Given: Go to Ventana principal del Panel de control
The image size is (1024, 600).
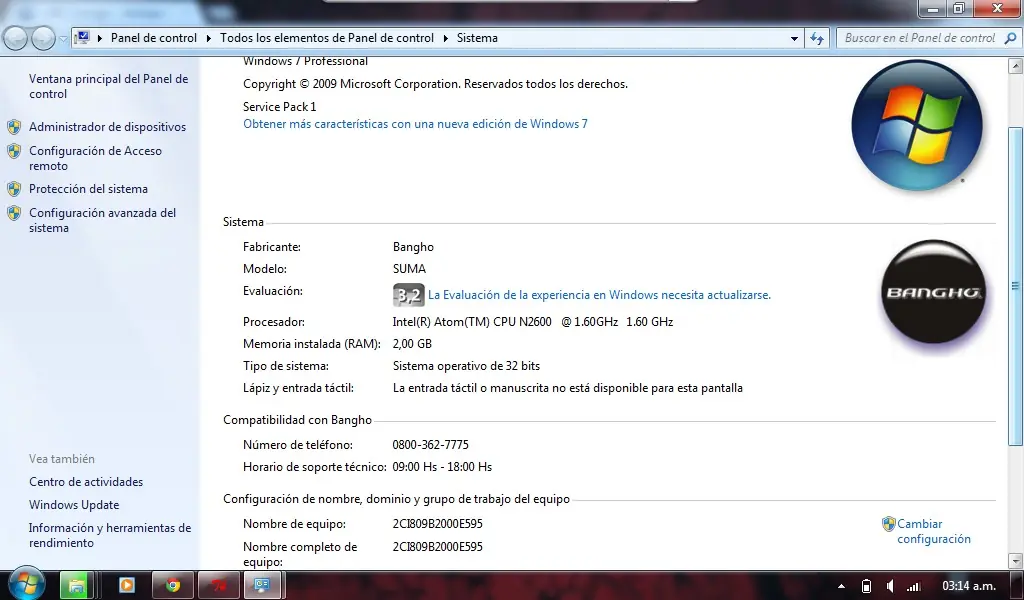Looking at the screenshot, I should [x=108, y=86].
